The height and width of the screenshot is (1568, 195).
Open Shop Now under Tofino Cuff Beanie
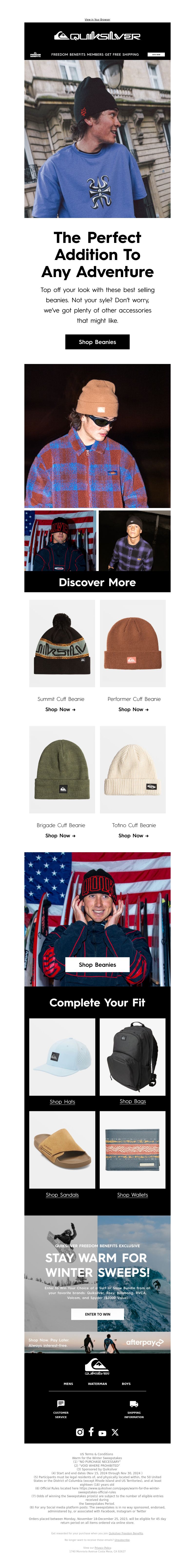coord(134,836)
